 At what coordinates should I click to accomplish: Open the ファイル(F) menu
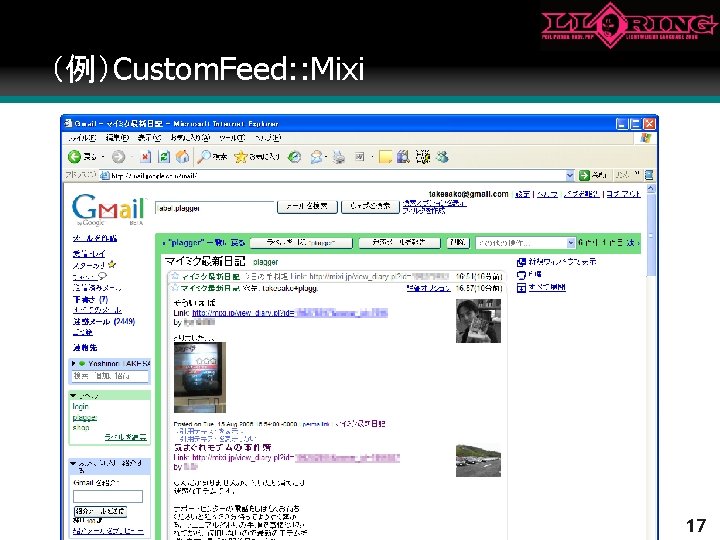[82, 138]
